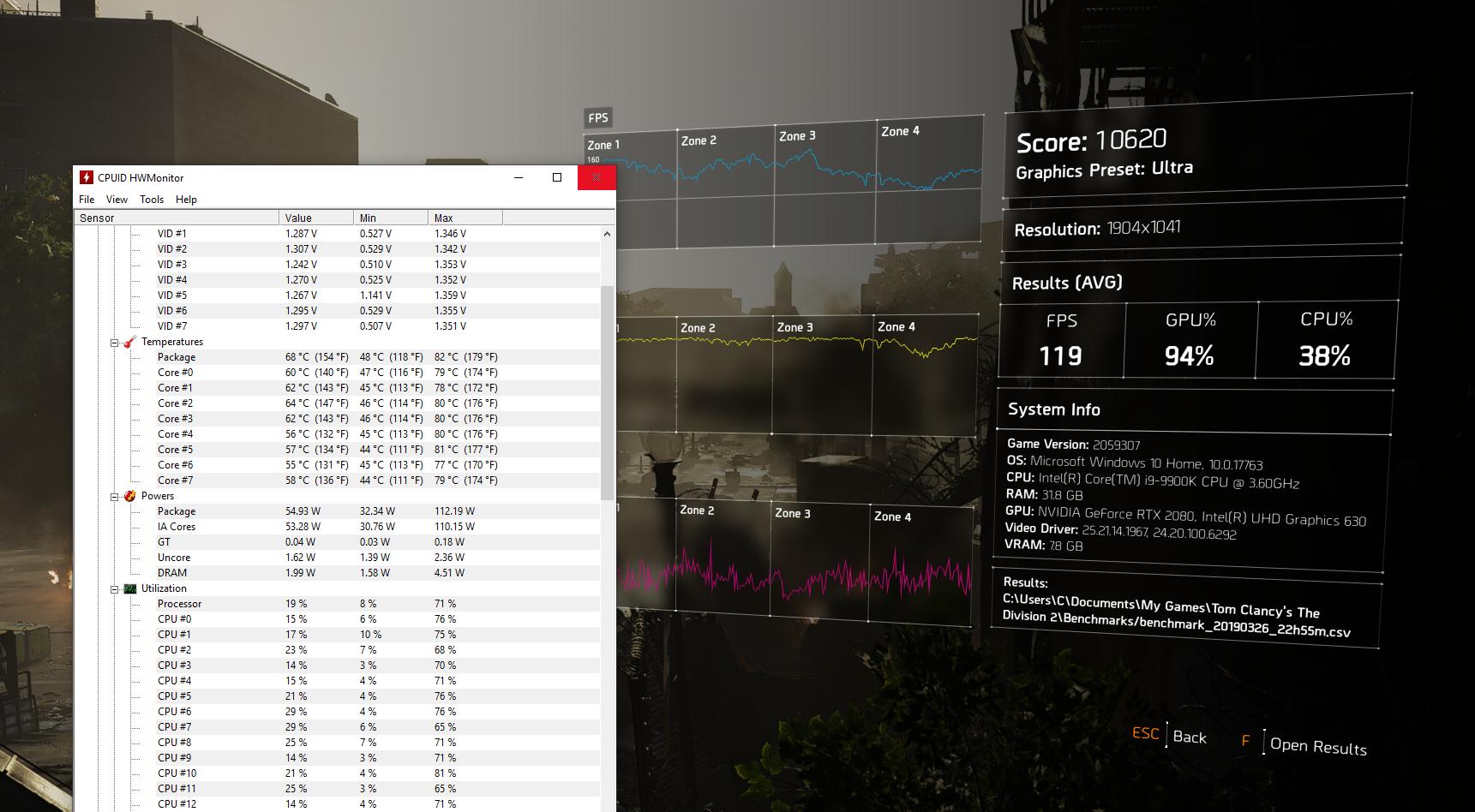Viewport: 1475px width, 812px height.
Task: Click the Zone 4 label on the magenta graph
Action: pos(892,516)
